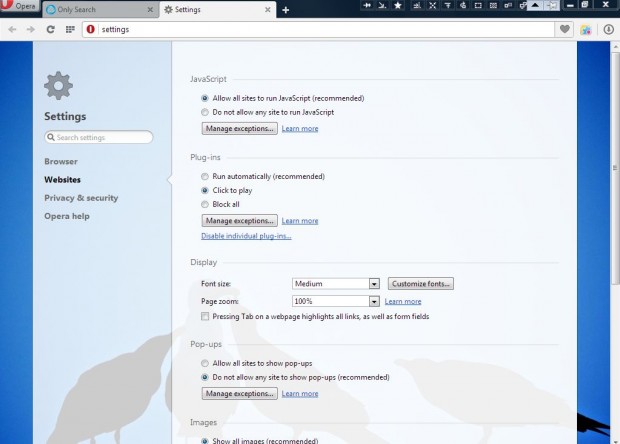Open Learn more link under JavaScript
Screen dimensions: 620x444
(300, 128)
